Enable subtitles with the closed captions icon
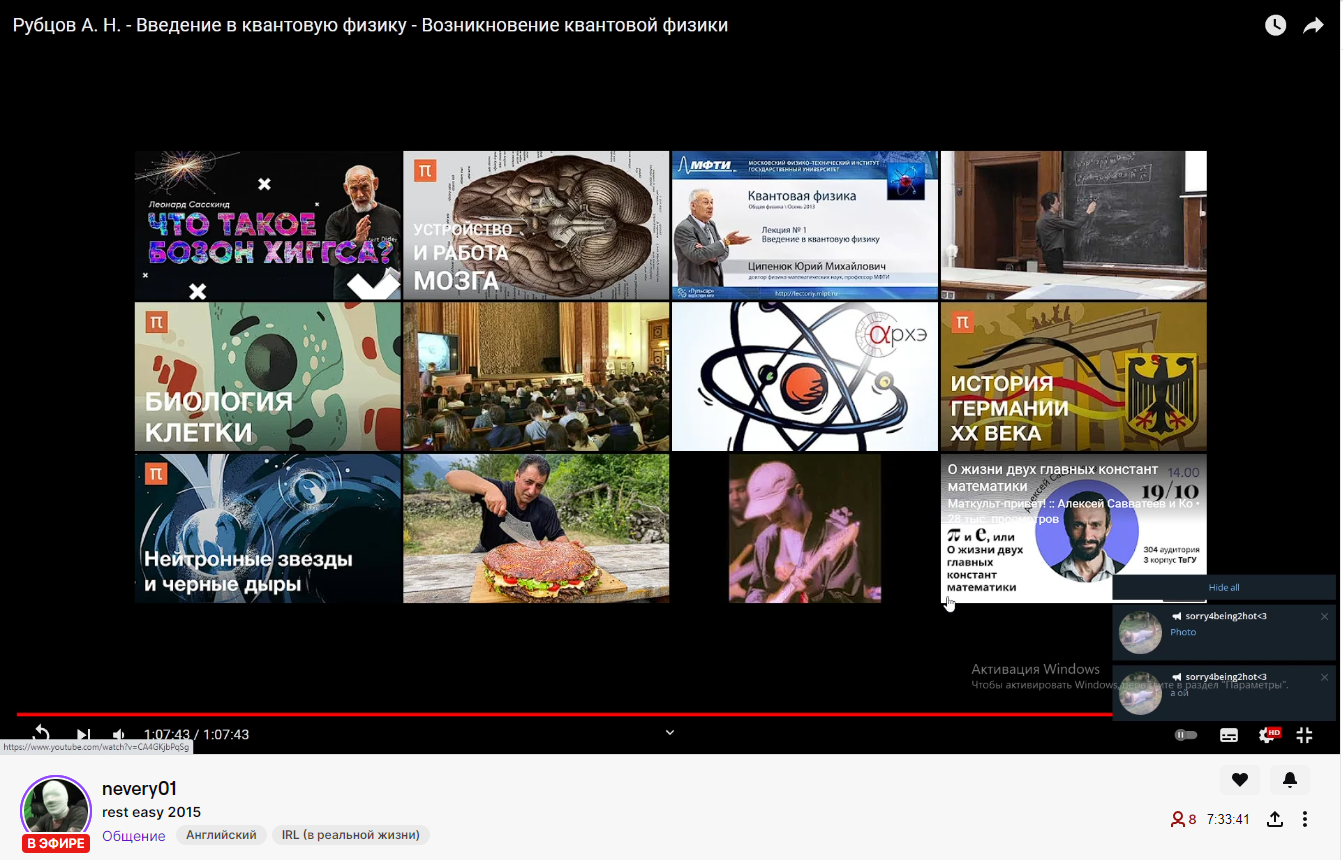The width and height of the screenshot is (1343, 860). click(1228, 734)
